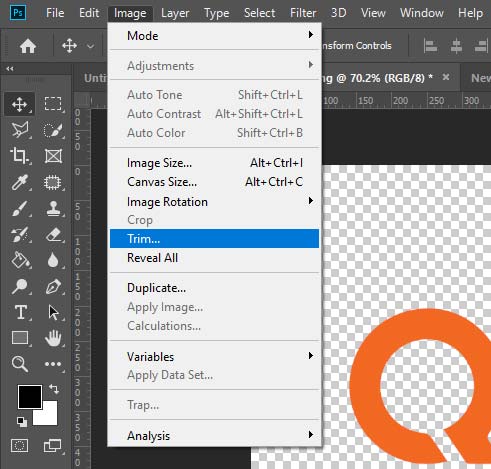Select the Frame tool
The width and height of the screenshot is (491, 469).
click(x=53, y=156)
